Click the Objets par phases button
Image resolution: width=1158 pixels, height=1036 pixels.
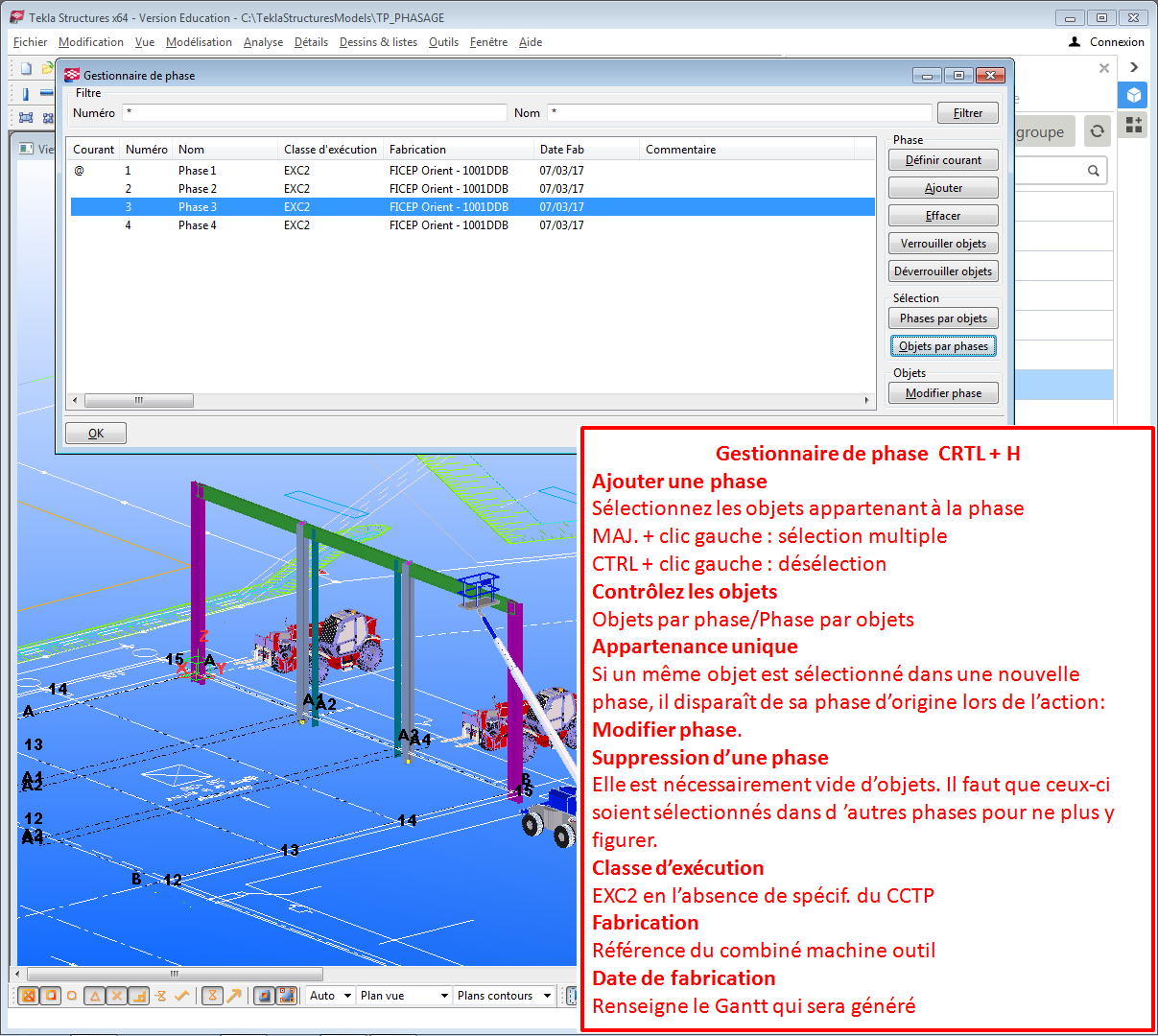(944, 346)
